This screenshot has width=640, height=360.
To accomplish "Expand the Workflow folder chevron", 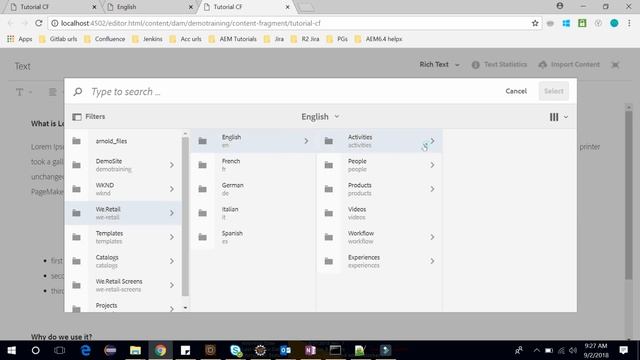I will tap(432, 237).
